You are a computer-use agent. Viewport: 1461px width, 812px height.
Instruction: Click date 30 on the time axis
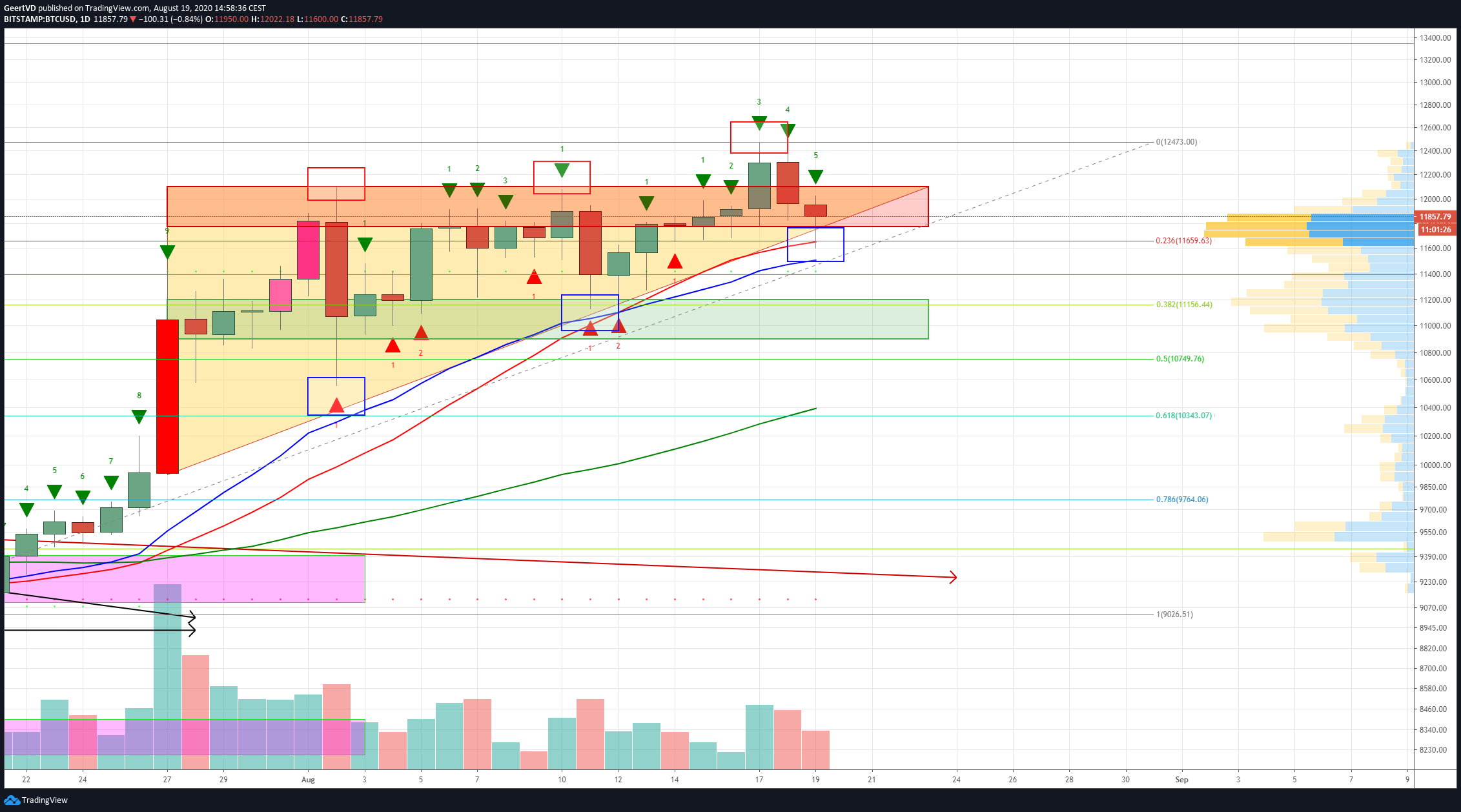(x=1125, y=780)
